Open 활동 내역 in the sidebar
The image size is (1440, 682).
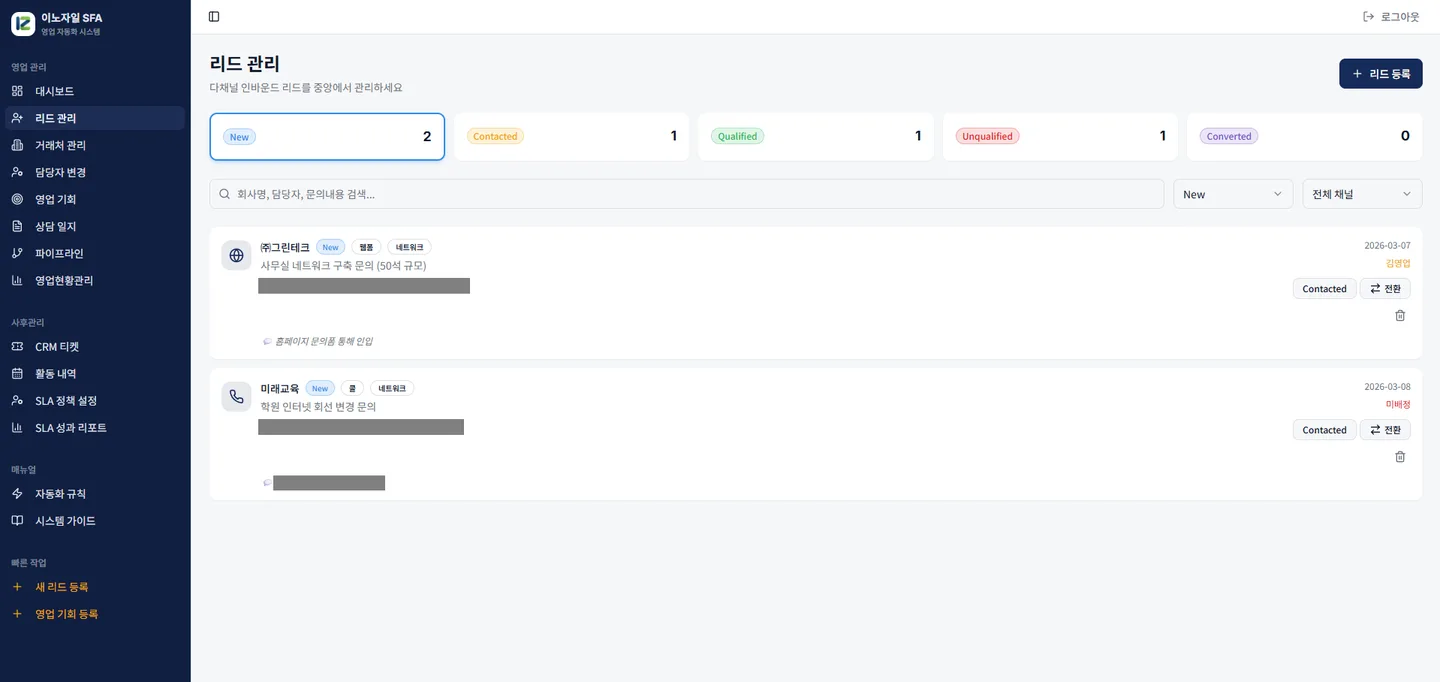[x=95, y=374]
